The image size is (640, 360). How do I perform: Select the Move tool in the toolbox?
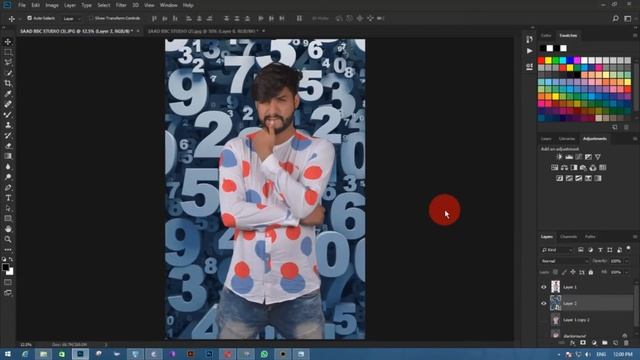coord(8,42)
